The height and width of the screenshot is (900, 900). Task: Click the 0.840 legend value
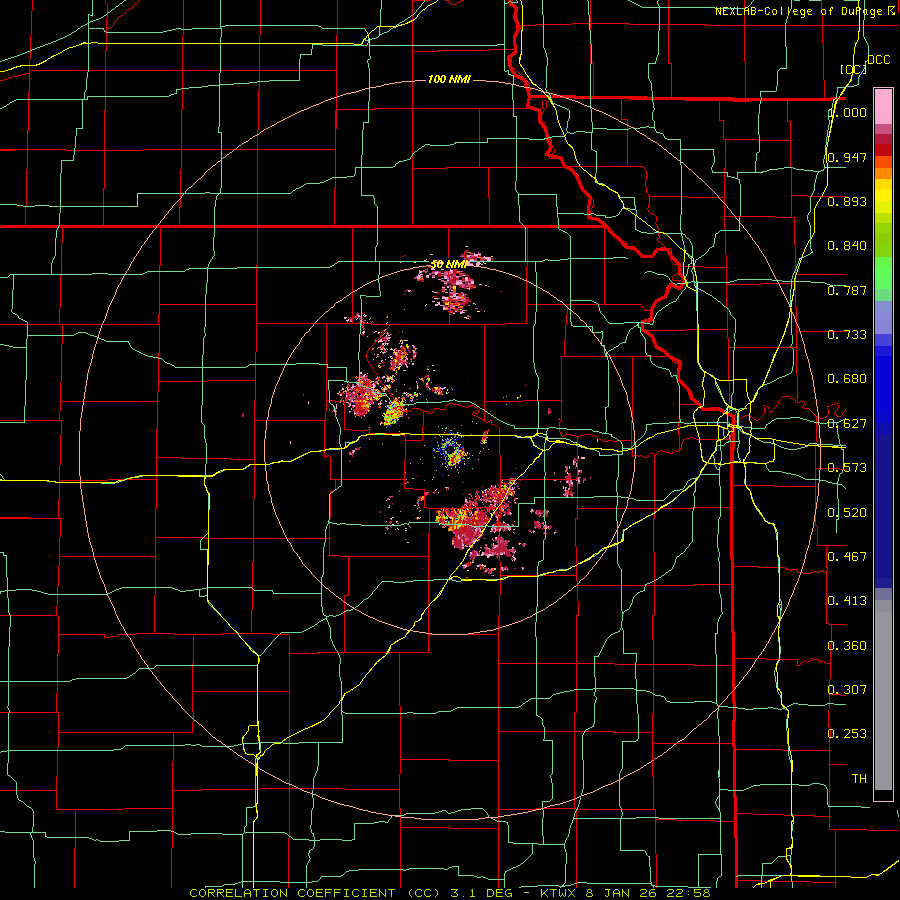(x=847, y=246)
